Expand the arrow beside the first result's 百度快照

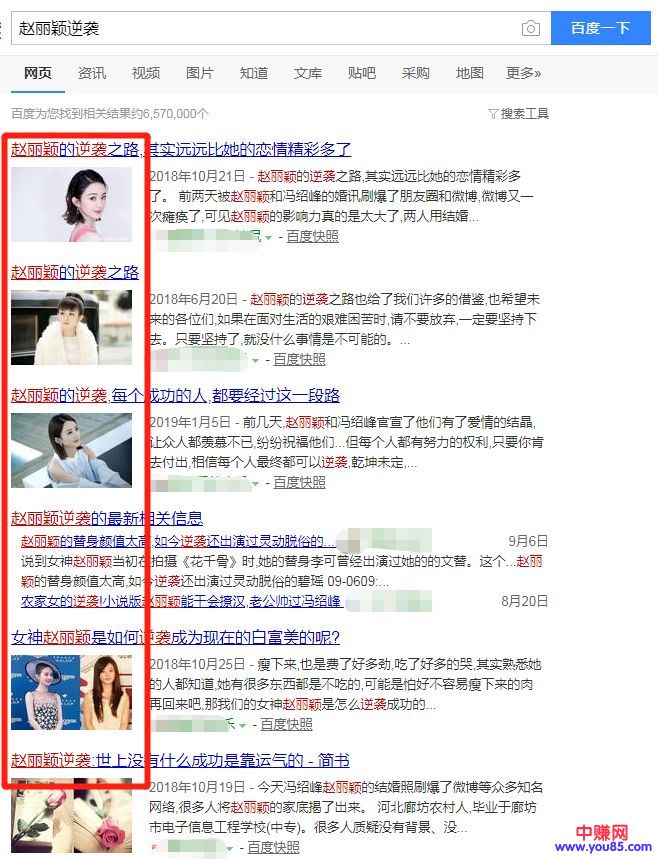coord(268,237)
